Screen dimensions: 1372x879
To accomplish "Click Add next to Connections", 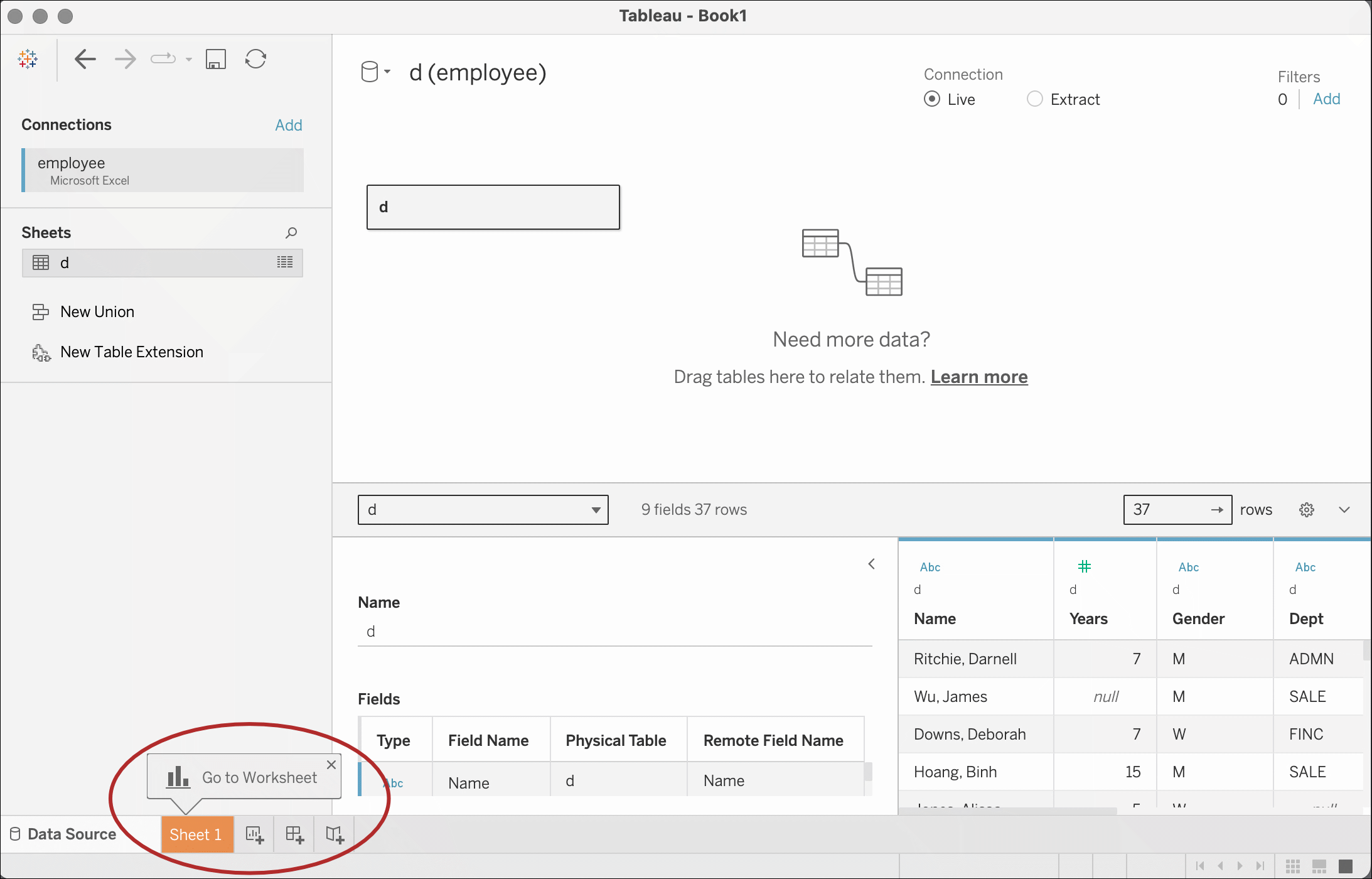I will click(288, 125).
